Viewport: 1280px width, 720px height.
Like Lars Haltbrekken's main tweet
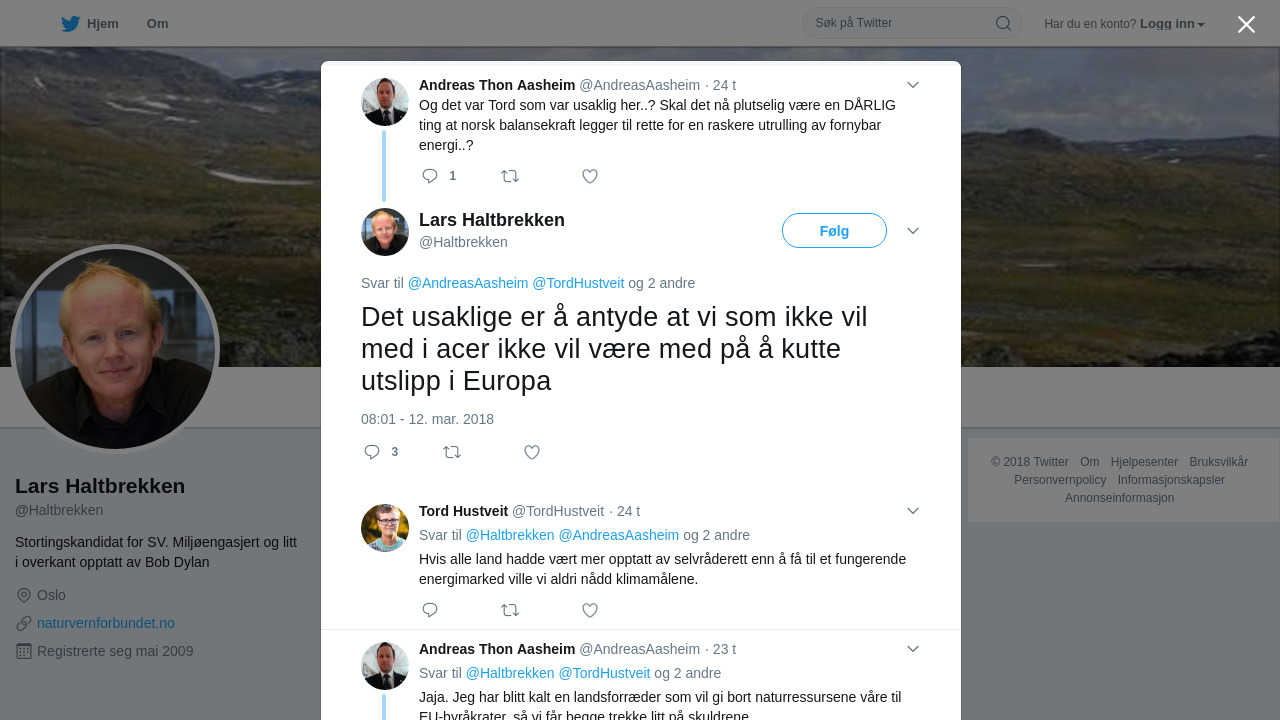tap(532, 452)
